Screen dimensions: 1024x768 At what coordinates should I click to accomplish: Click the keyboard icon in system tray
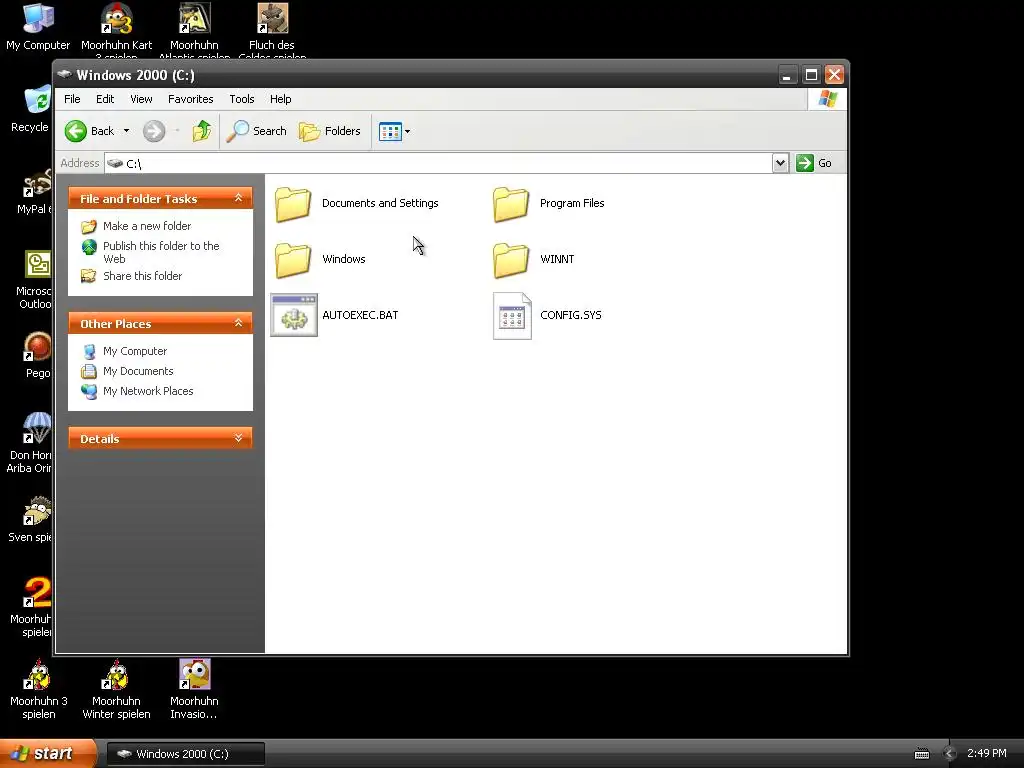tap(921, 754)
